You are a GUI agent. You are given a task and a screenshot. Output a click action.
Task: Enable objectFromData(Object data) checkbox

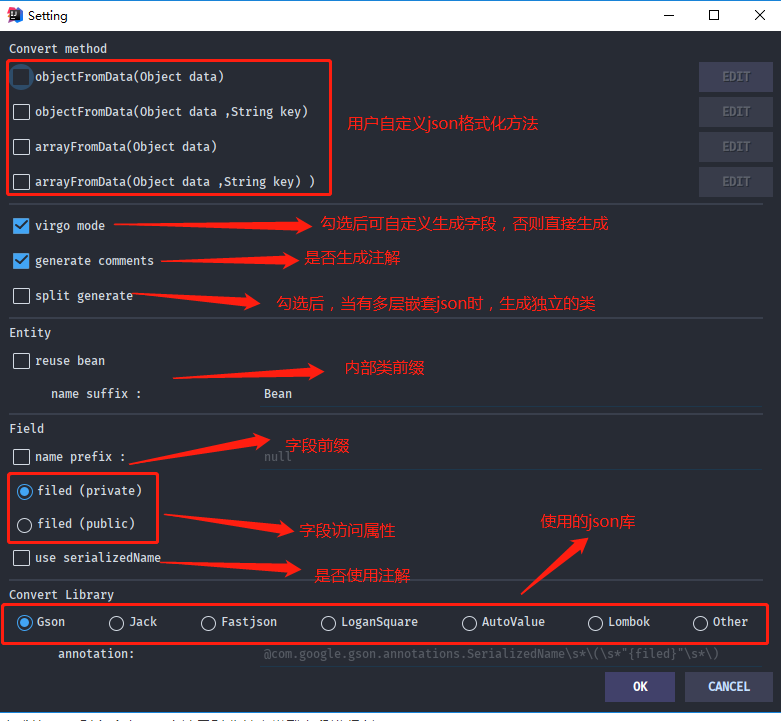coord(21,77)
